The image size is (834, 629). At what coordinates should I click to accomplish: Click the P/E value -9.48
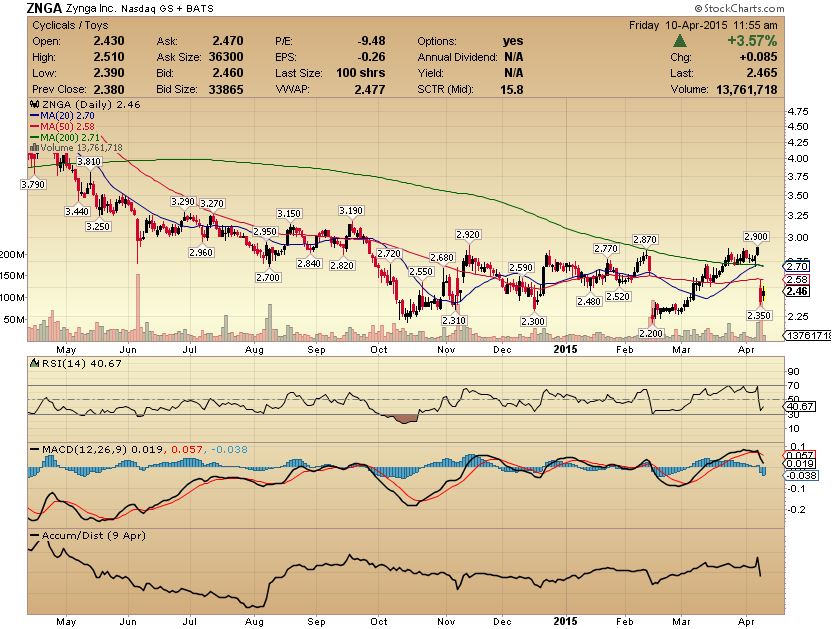click(x=371, y=41)
